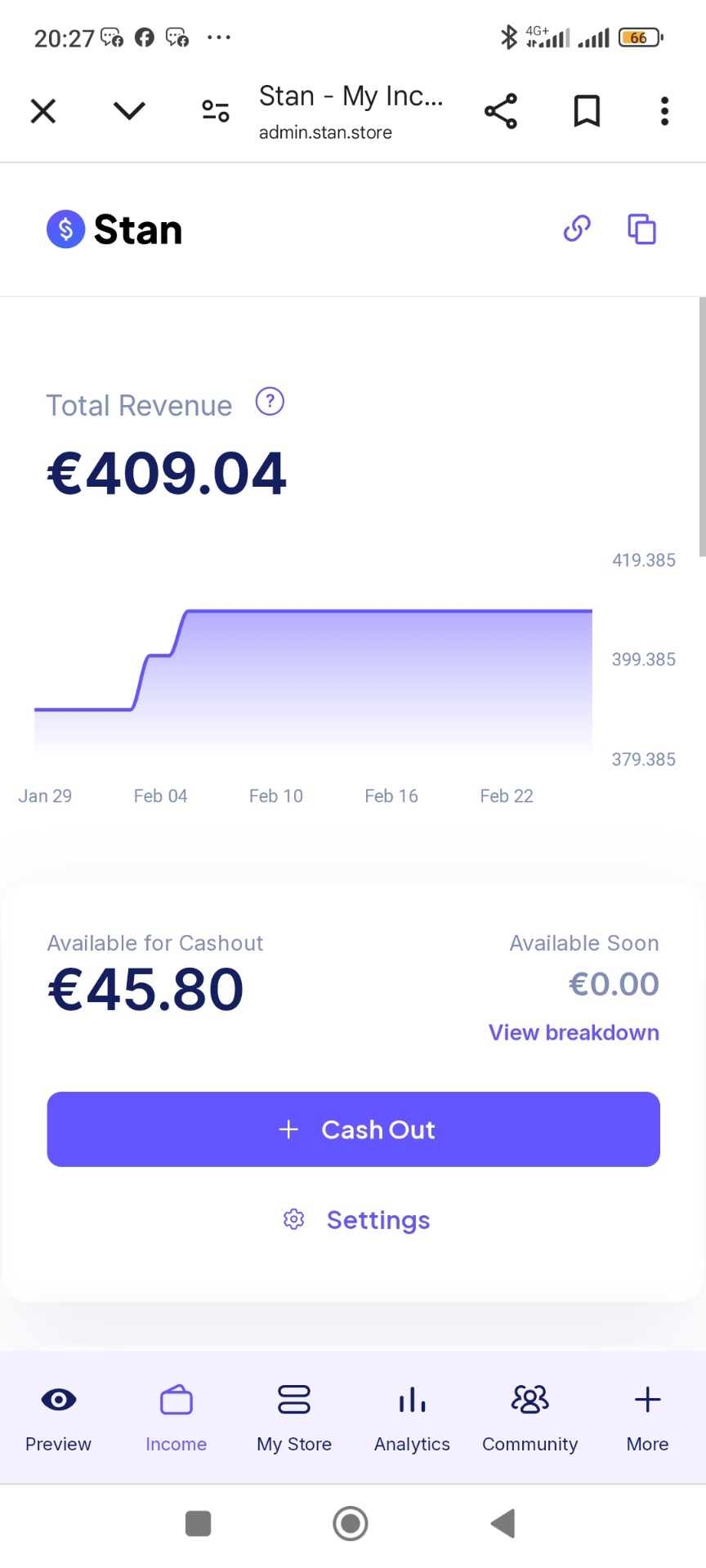Image resolution: width=706 pixels, height=1568 pixels.
Task: Click the View breakdown link
Action: tap(574, 1032)
